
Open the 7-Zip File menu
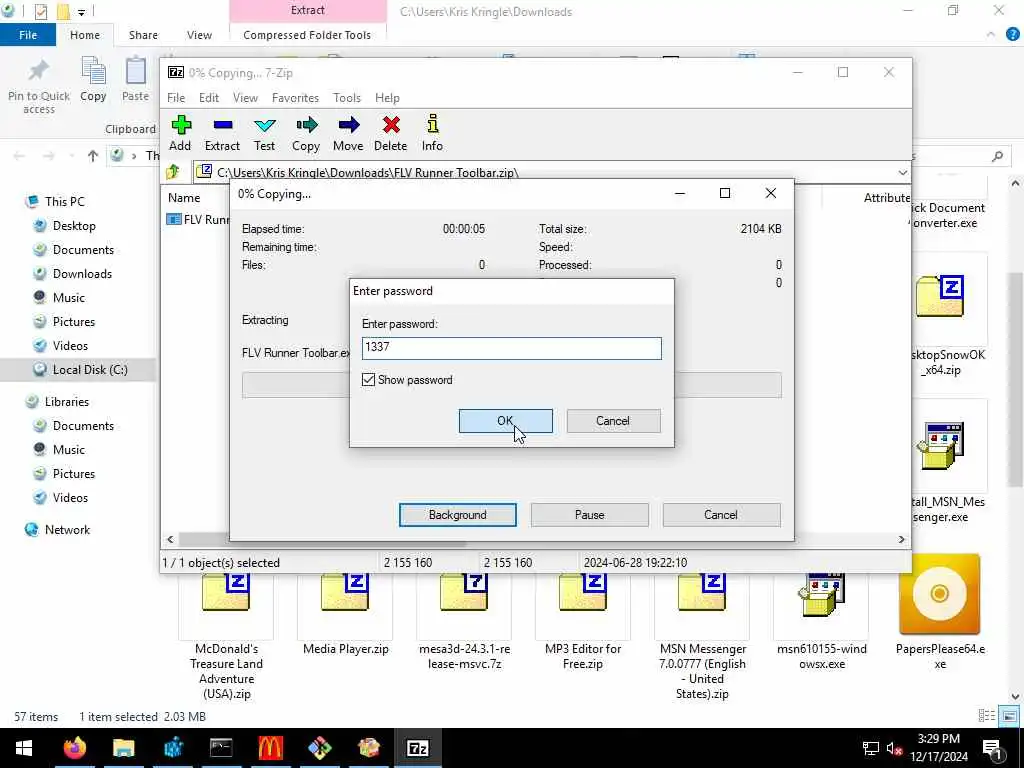[x=176, y=98]
